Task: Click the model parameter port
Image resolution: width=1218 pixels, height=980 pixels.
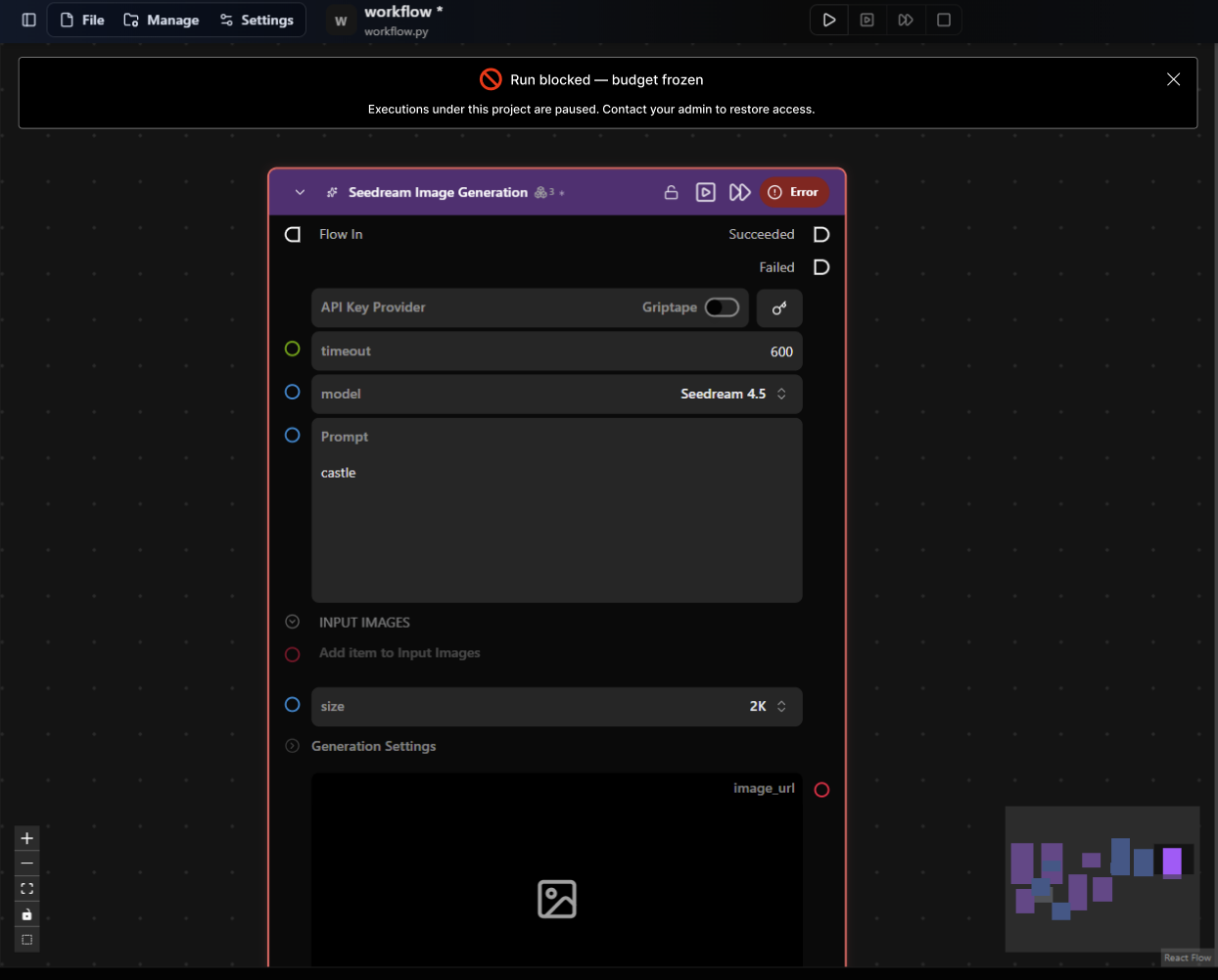Action: coord(292,392)
